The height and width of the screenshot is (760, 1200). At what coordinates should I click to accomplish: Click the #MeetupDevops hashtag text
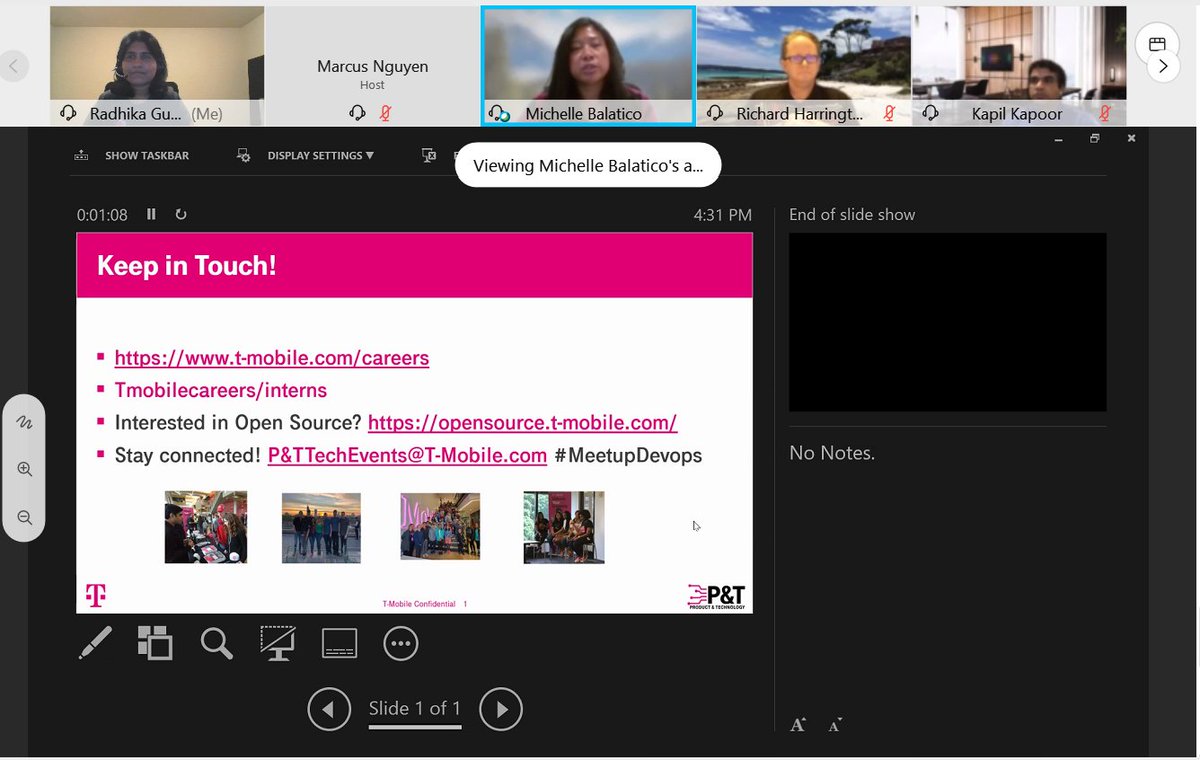[x=628, y=455]
